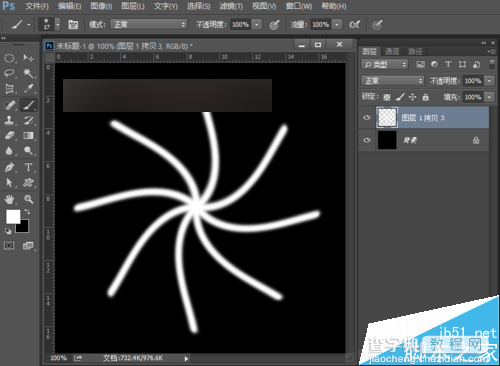Select the Path Selection tool
Image resolution: width=500 pixels, height=366 pixels.
[9, 183]
